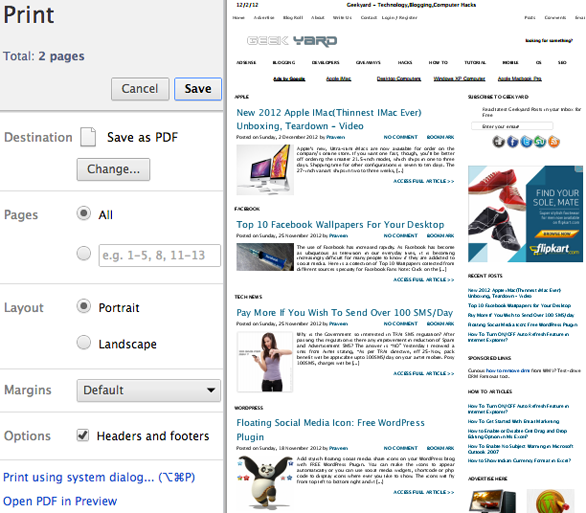Click the Cancel button
The image size is (586, 513).
coord(140,89)
